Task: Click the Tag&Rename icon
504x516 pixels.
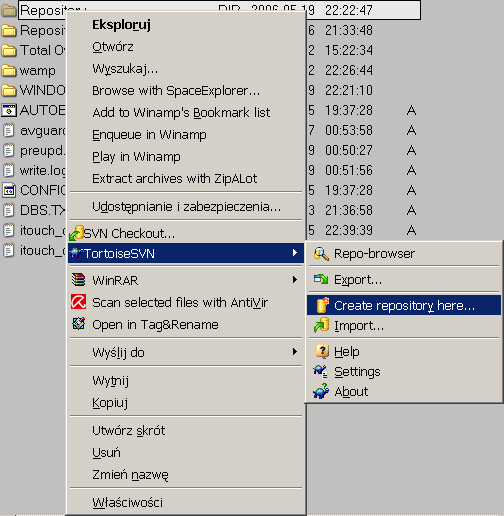Action: (x=78, y=323)
